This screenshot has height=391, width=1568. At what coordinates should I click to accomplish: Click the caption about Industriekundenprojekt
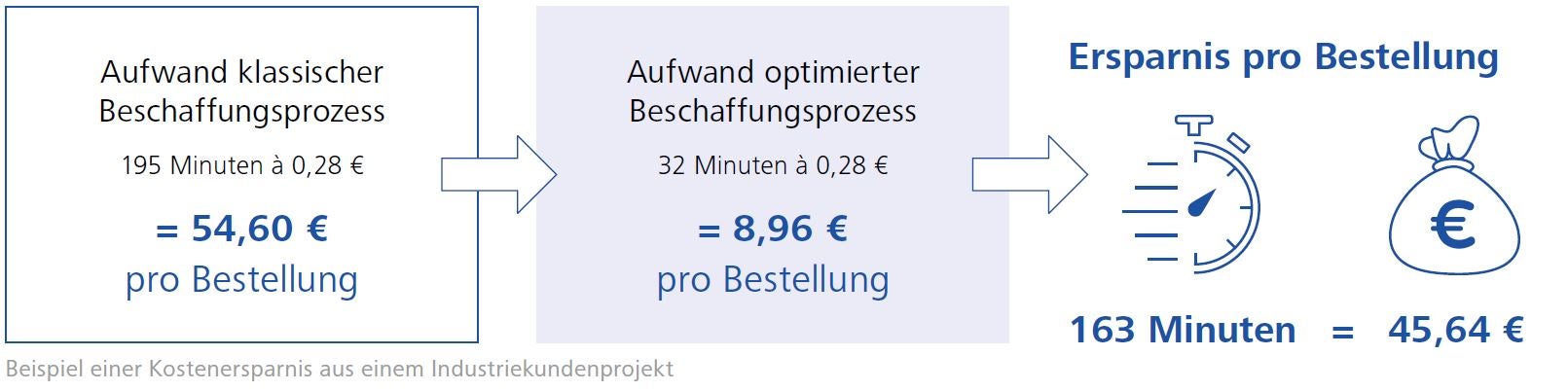(339, 370)
